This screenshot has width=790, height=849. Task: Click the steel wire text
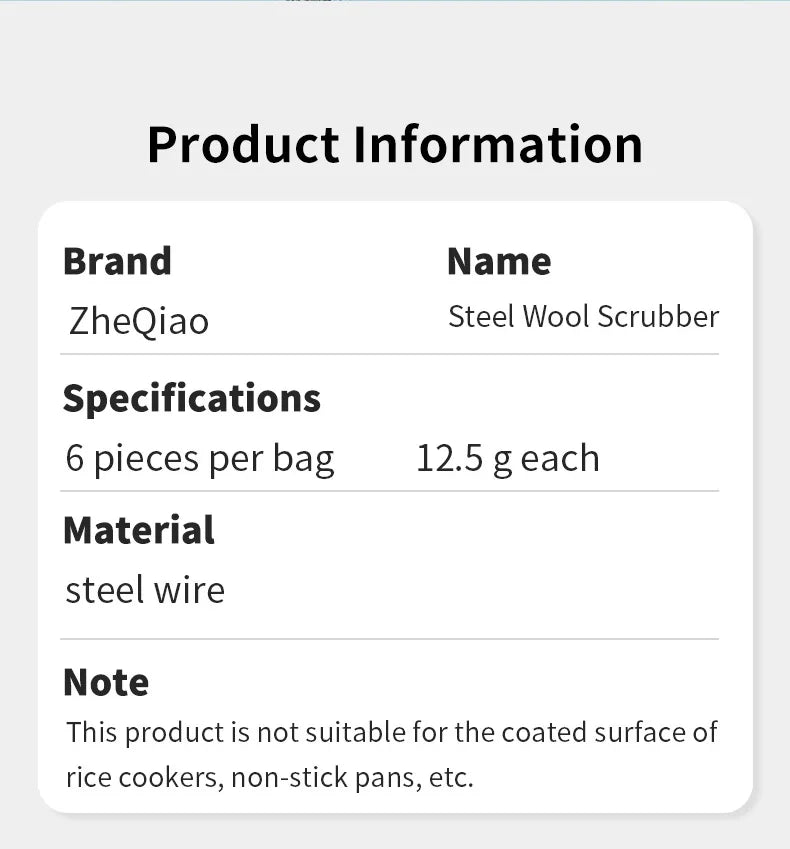tap(145, 590)
